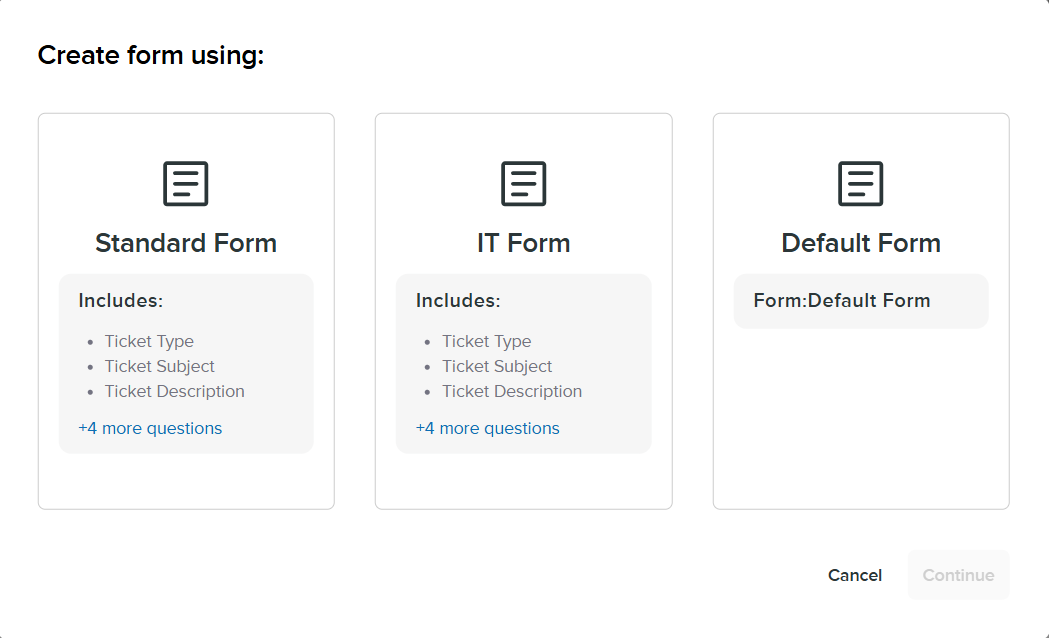Expand +4 more questions in Standard Form

[150, 428]
